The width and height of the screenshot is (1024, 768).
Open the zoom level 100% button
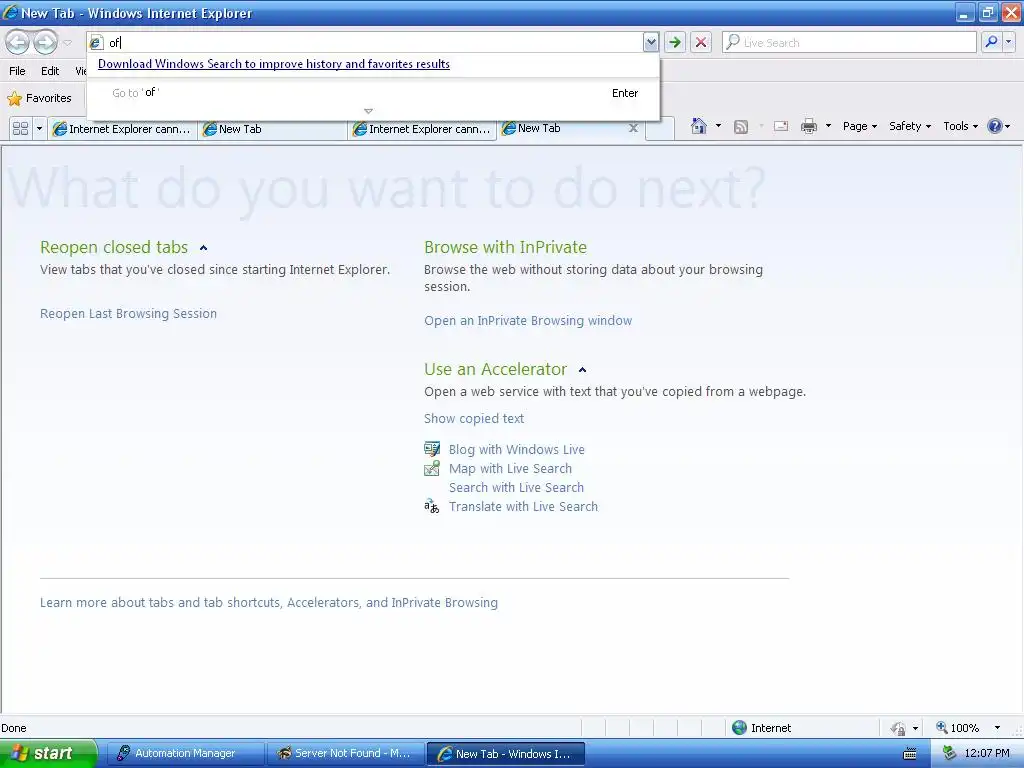coord(957,728)
